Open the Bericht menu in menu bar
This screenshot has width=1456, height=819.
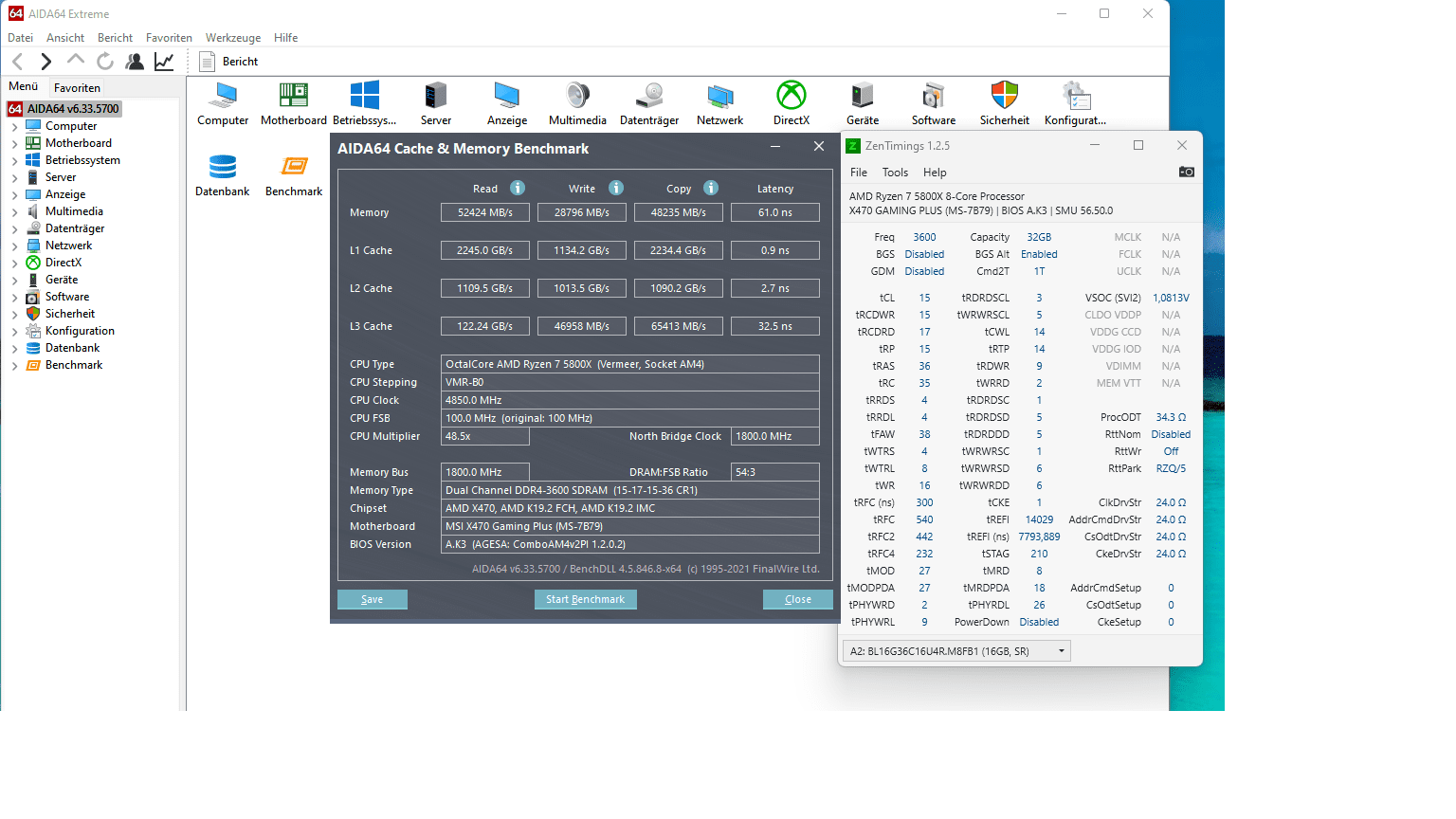[115, 38]
